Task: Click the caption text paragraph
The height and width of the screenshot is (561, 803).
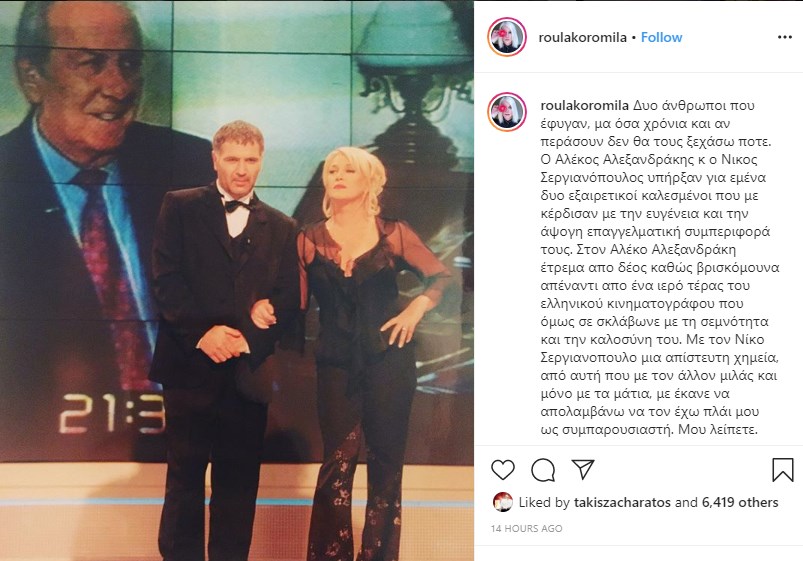Action: click(x=660, y=267)
